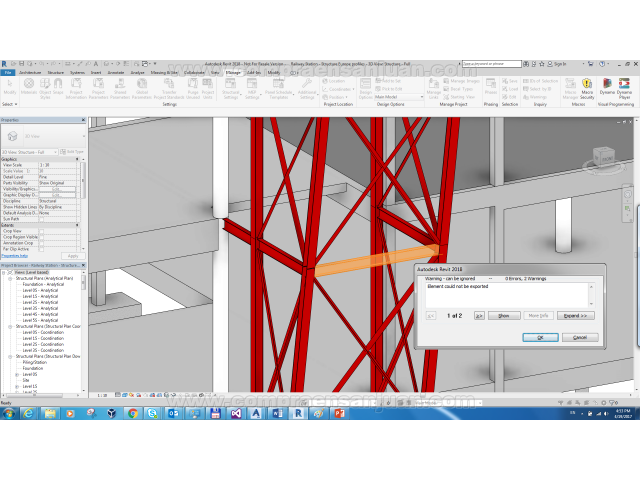This screenshot has height=480, width=640.
Task: Select the Piling/Station view
Action: tap(35, 362)
